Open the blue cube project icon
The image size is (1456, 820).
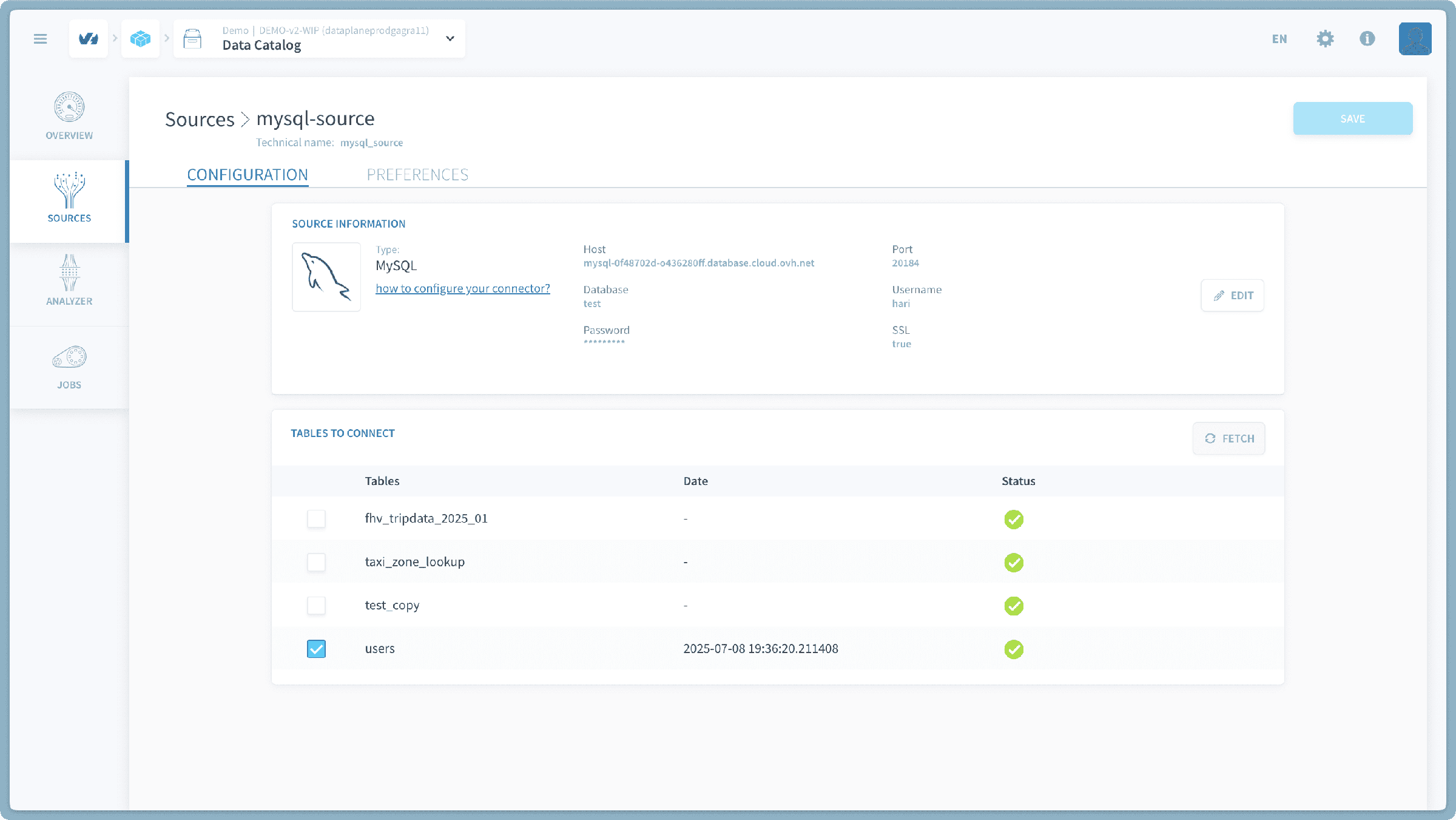(140, 39)
